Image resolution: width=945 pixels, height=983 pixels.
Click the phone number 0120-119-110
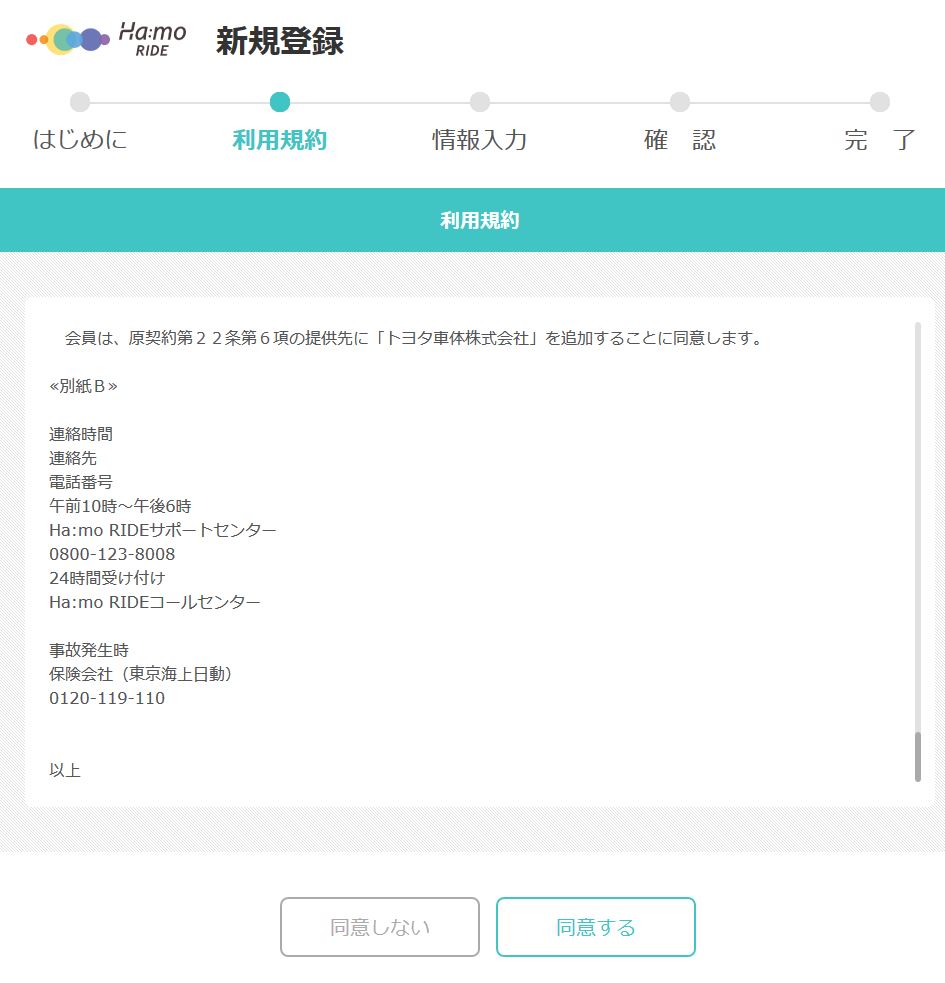(107, 698)
